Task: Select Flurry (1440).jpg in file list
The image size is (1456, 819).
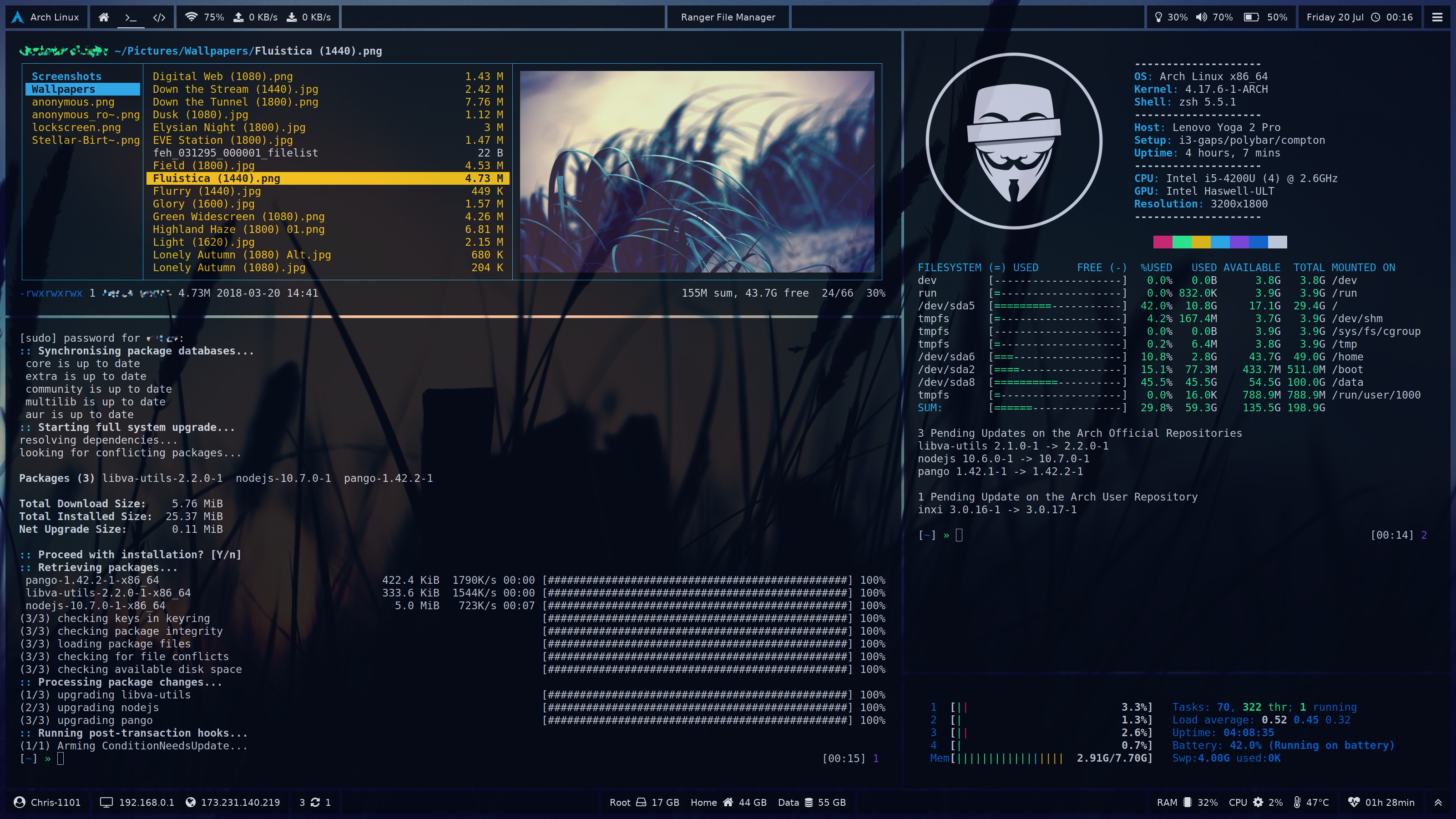Action: pyautogui.click(x=206, y=191)
